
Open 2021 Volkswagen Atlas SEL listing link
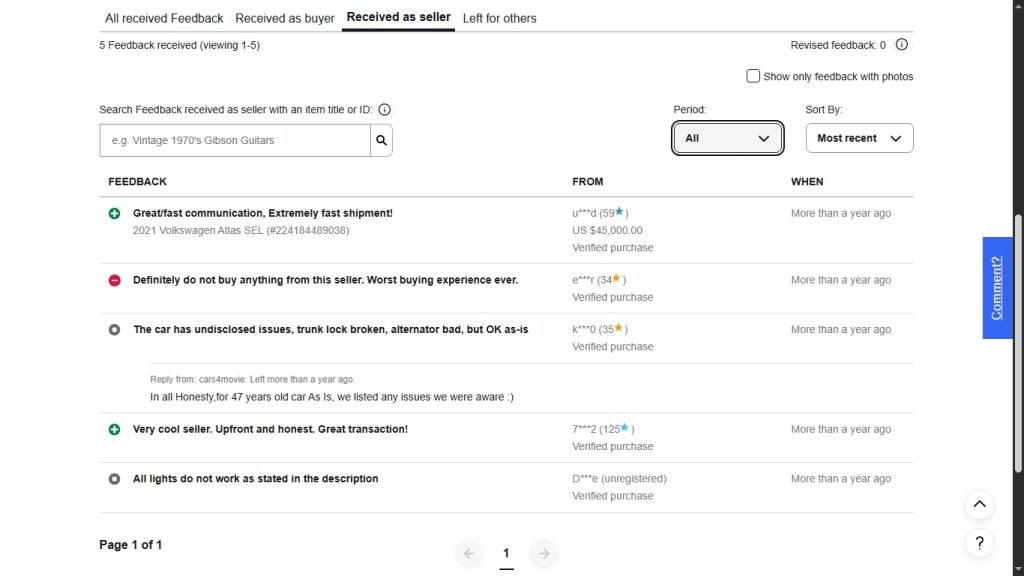pyautogui.click(x=241, y=230)
